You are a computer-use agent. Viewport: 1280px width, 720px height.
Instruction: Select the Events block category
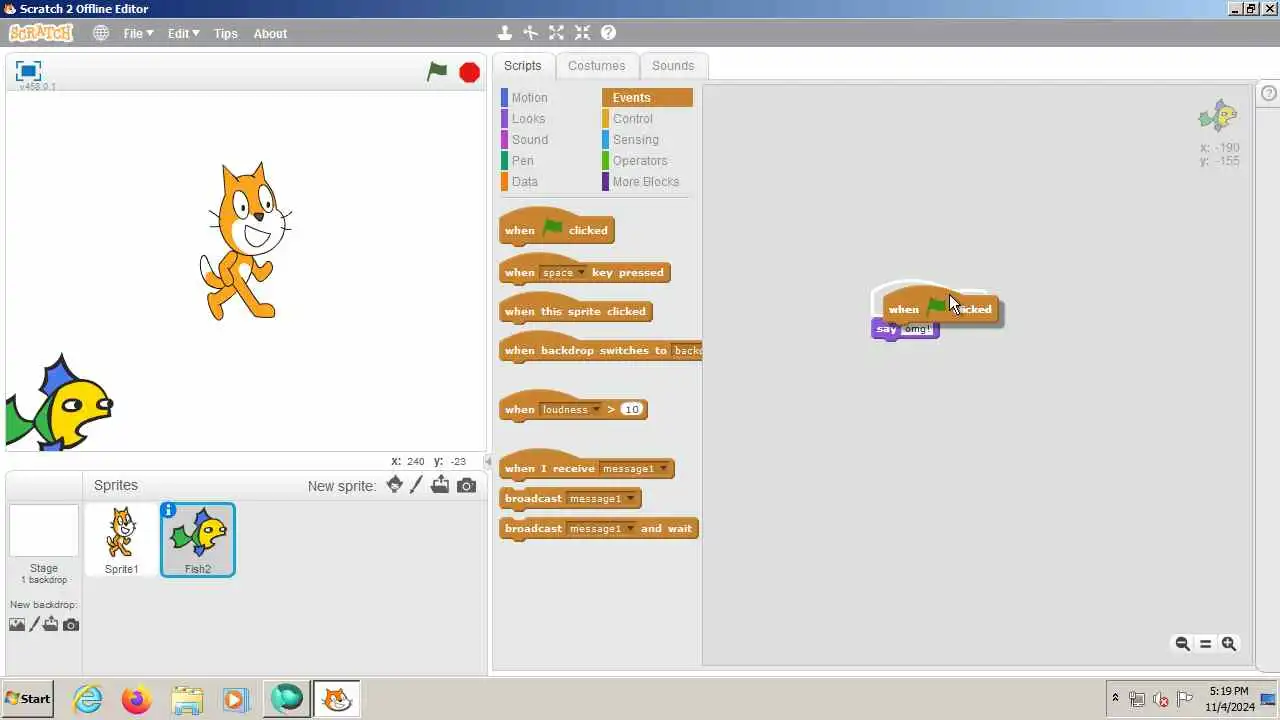pos(647,97)
